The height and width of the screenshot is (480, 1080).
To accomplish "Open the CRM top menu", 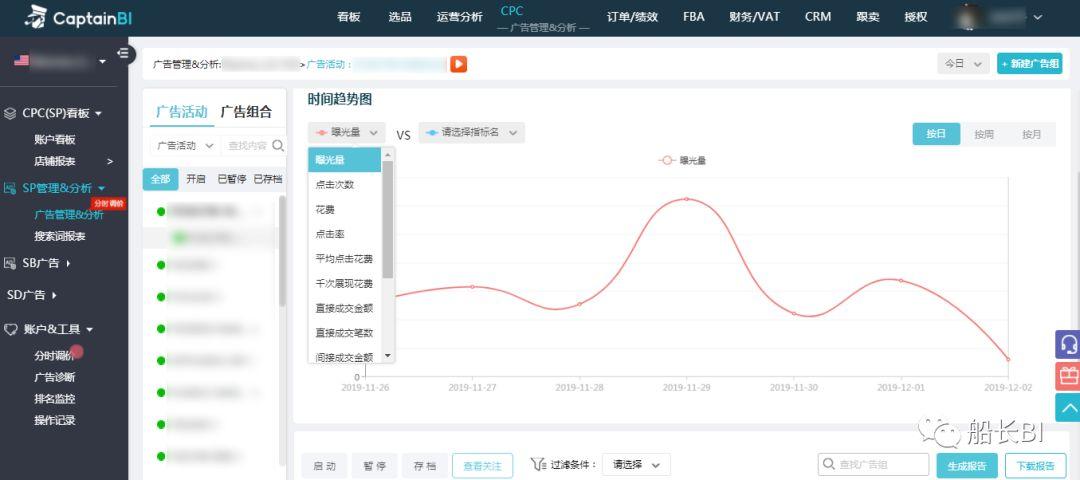I will [818, 17].
